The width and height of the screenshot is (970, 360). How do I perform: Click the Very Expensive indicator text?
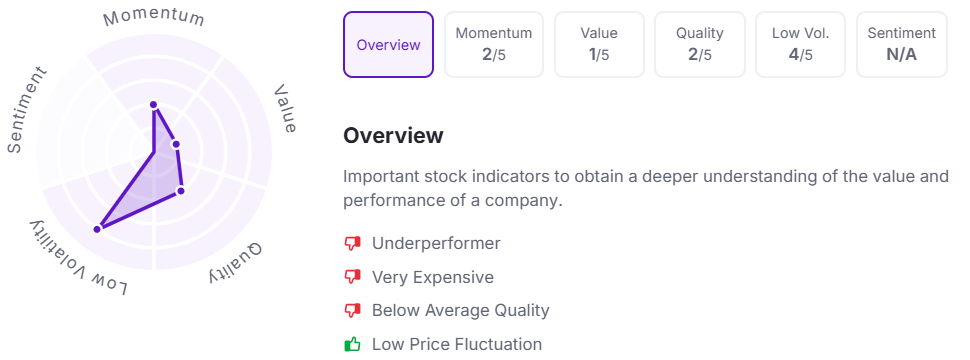pyautogui.click(x=433, y=277)
